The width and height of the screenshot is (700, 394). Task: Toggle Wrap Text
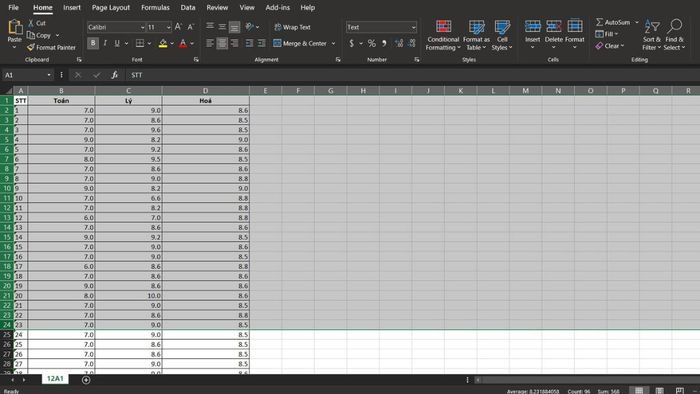(x=292, y=27)
